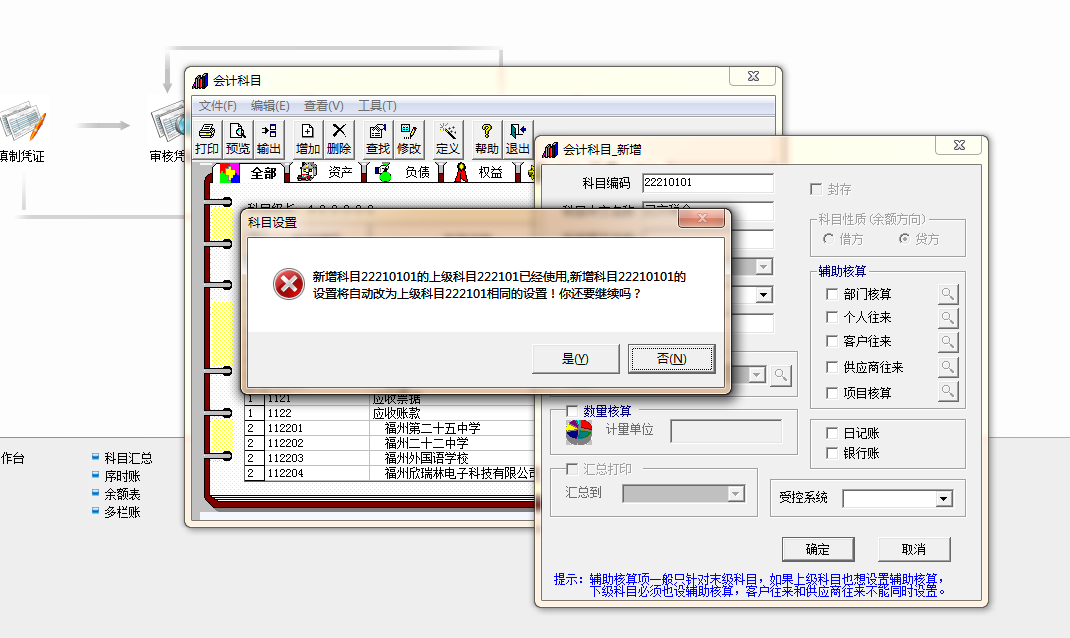
Task: Click the 取消 button
Action: click(914, 549)
